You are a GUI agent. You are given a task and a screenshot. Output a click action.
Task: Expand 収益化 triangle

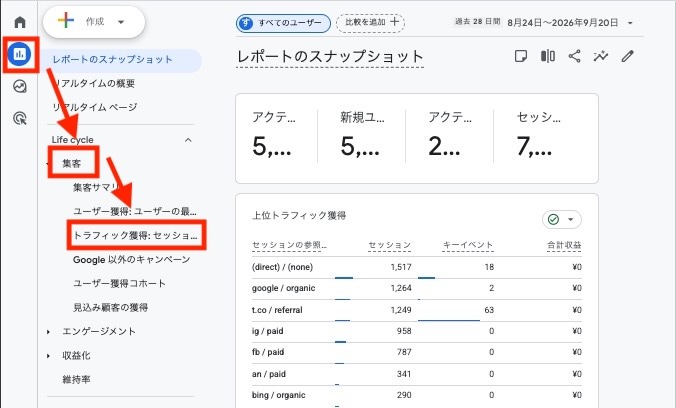(x=48, y=356)
